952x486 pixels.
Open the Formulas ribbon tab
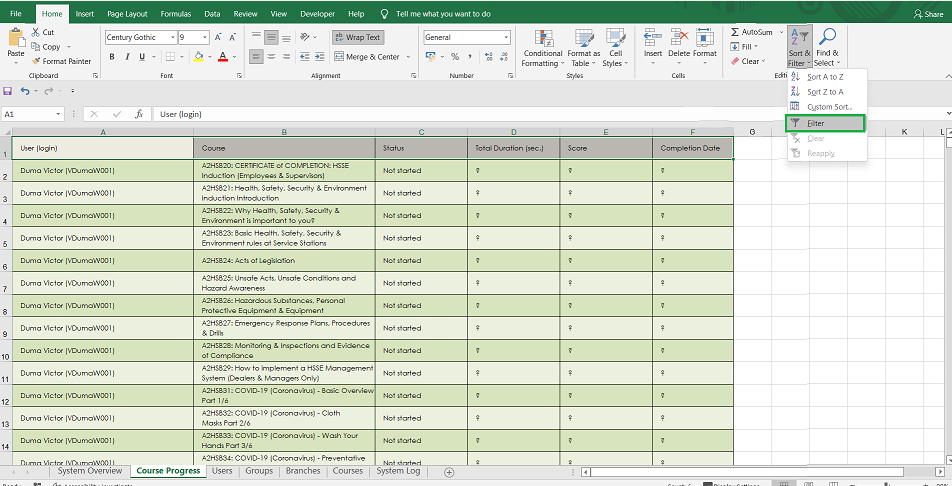pyautogui.click(x=176, y=14)
